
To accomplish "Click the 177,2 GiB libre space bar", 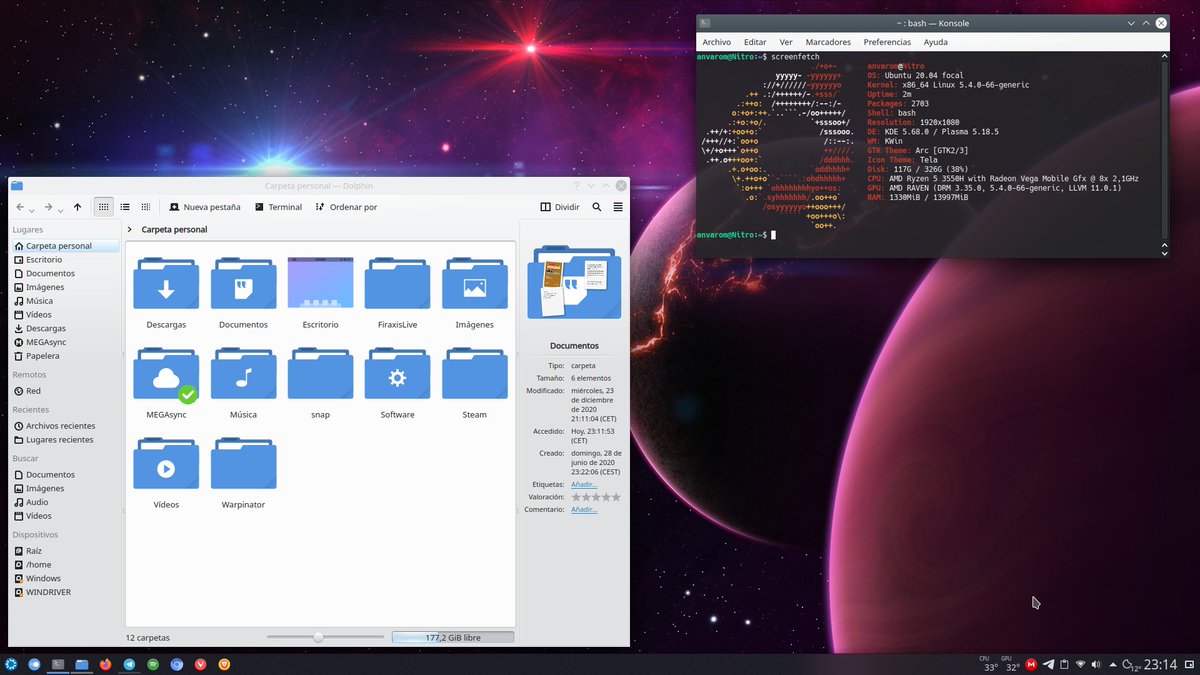I will click(x=453, y=637).
